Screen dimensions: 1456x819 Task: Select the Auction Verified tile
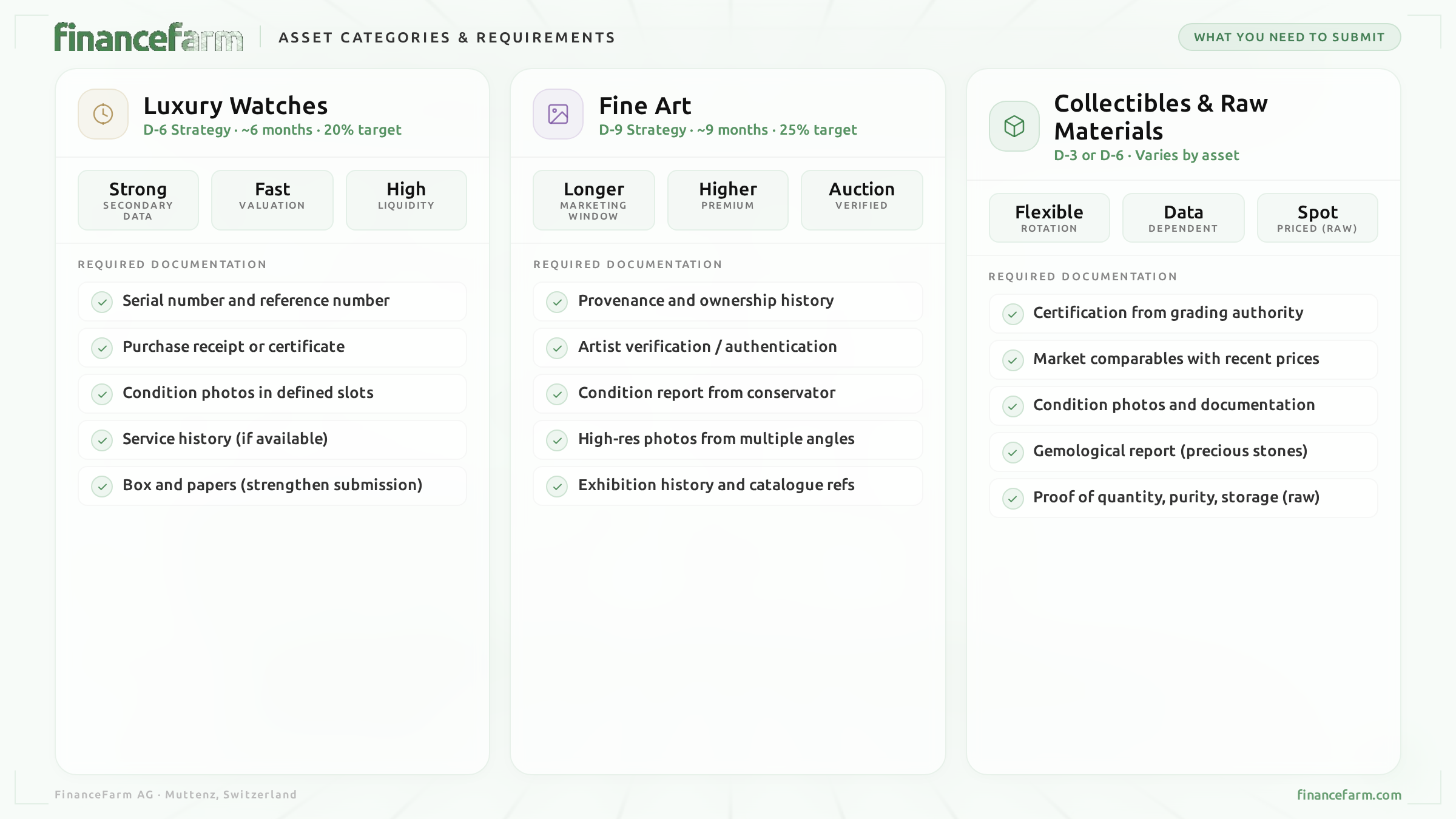pyautogui.click(x=861, y=200)
